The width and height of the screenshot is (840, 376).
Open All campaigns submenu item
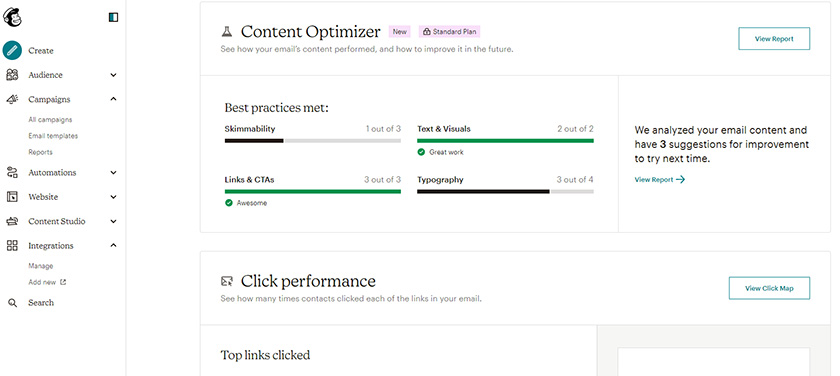tap(50, 120)
